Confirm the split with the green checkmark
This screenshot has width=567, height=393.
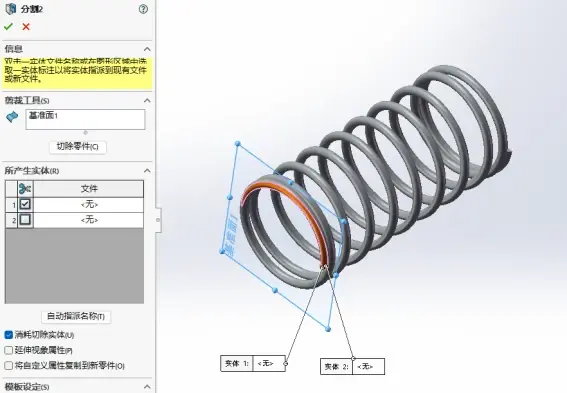(8, 26)
